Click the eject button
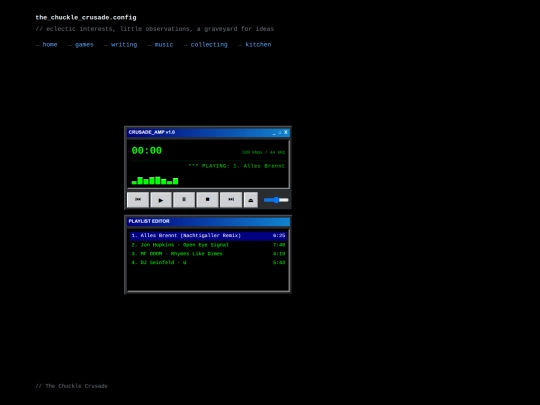Screen dimensions: 540x405 [x=251, y=200]
